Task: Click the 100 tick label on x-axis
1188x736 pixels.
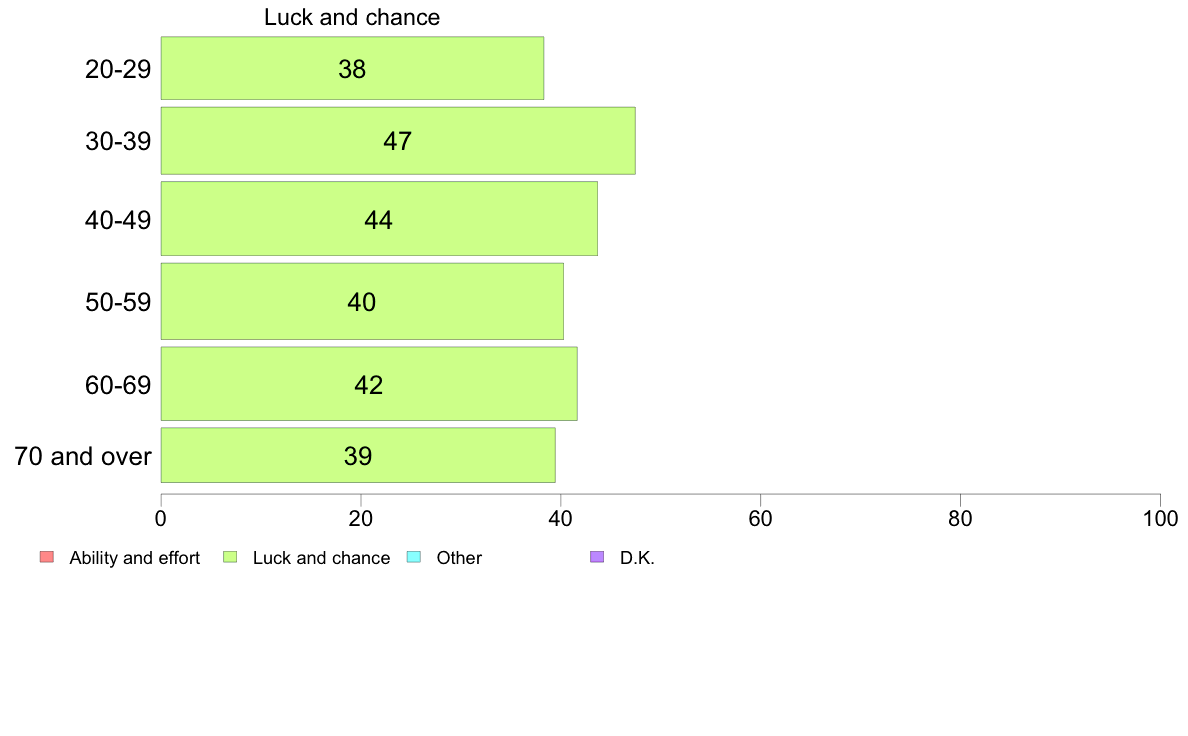Action: (1160, 518)
